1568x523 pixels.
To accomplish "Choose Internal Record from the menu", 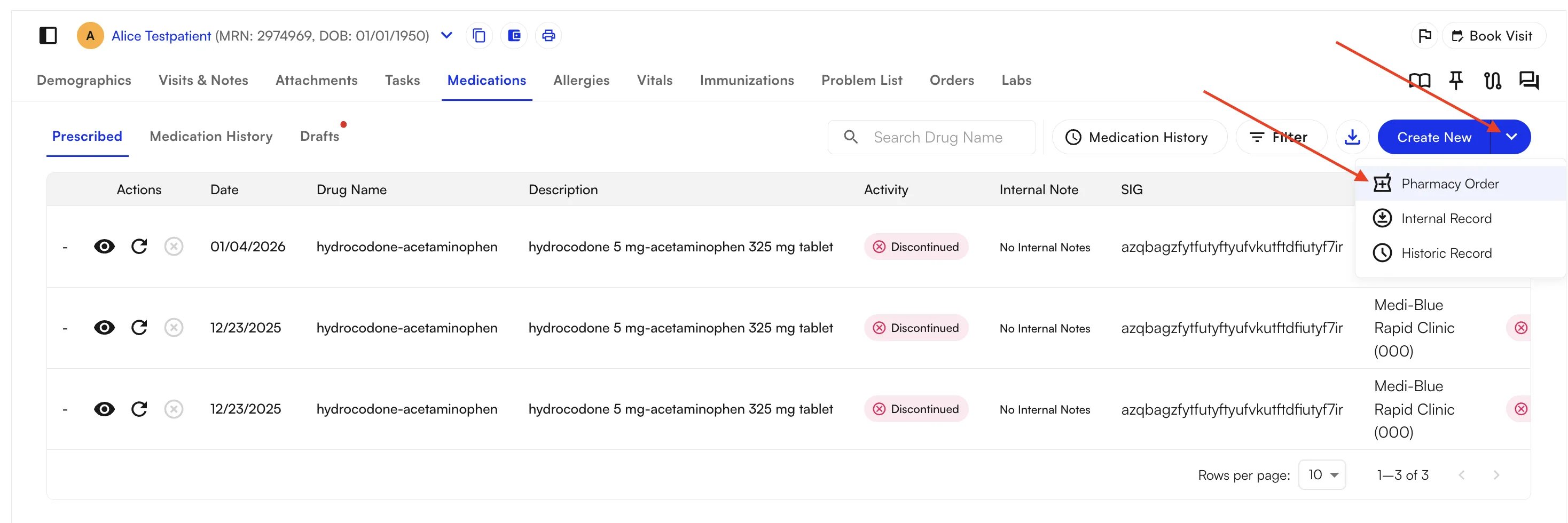I will [x=1461, y=218].
